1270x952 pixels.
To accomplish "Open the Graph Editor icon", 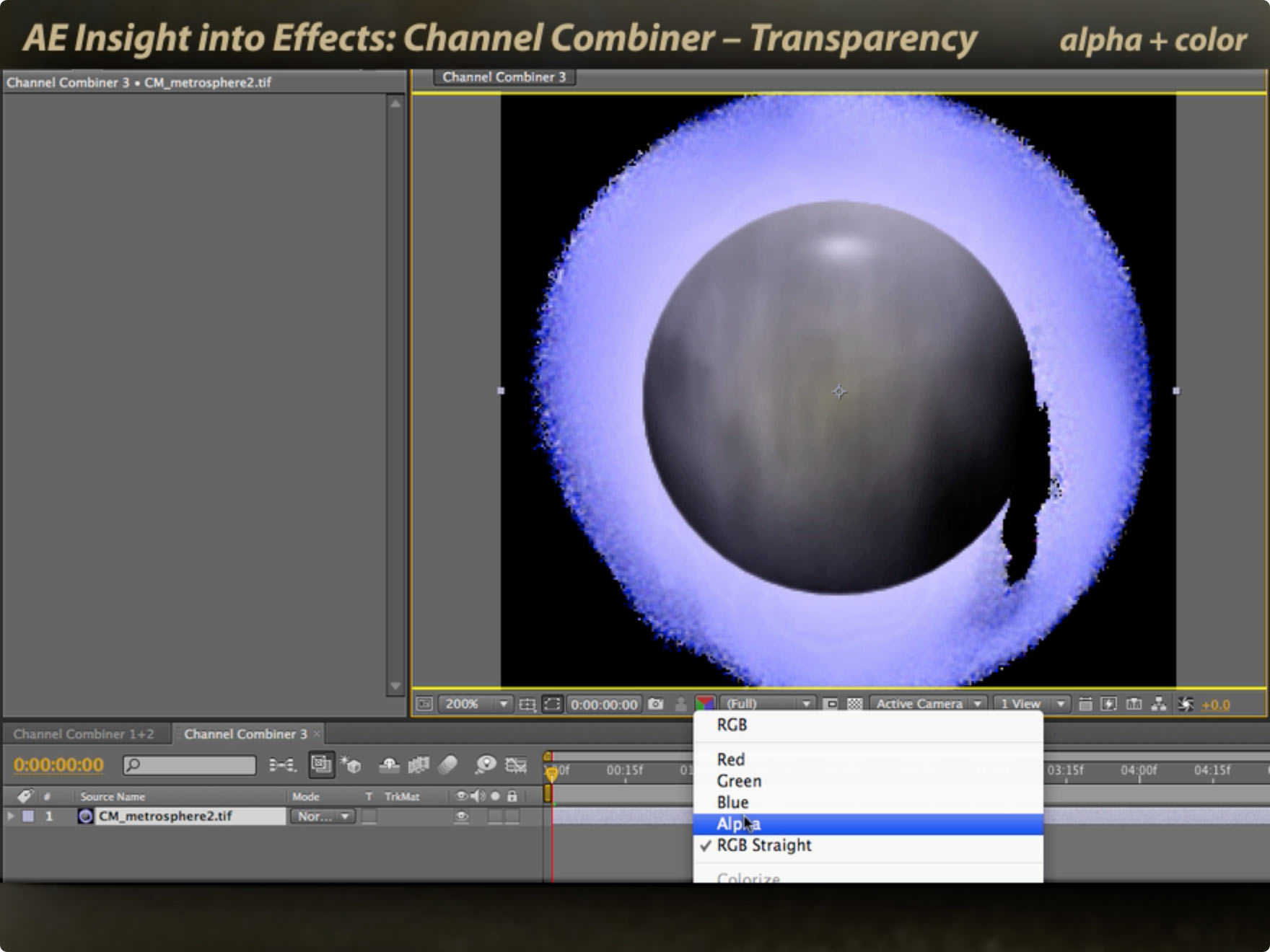I will pyautogui.click(x=516, y=765).
